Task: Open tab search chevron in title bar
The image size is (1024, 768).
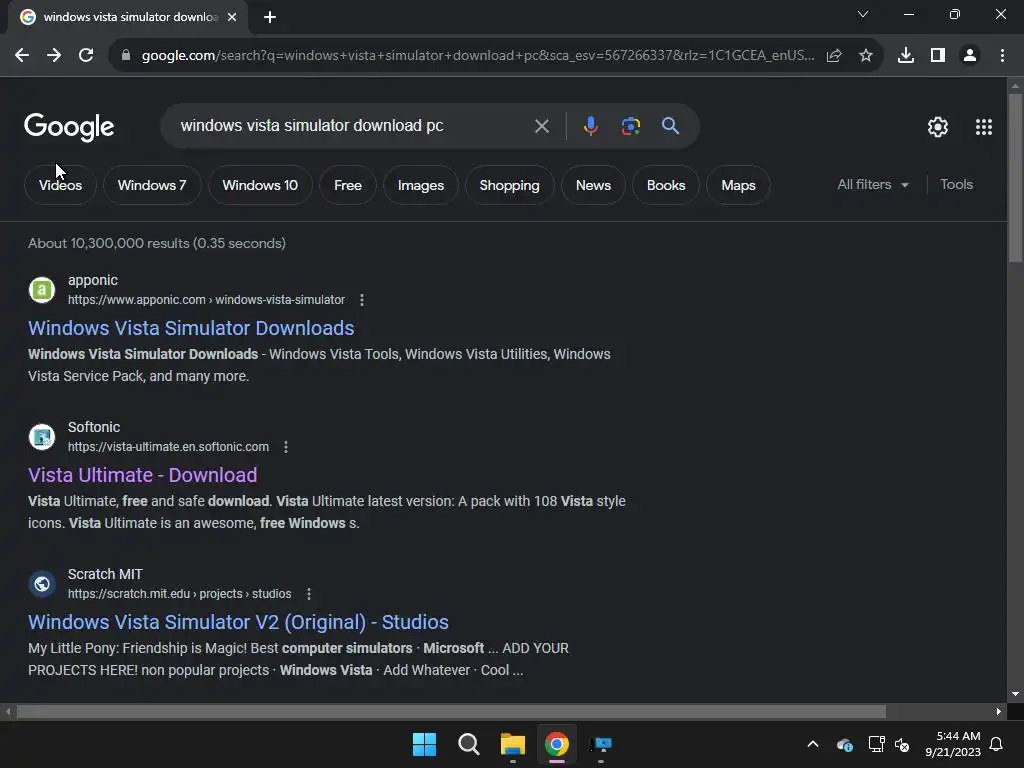Action: point(863,14)
